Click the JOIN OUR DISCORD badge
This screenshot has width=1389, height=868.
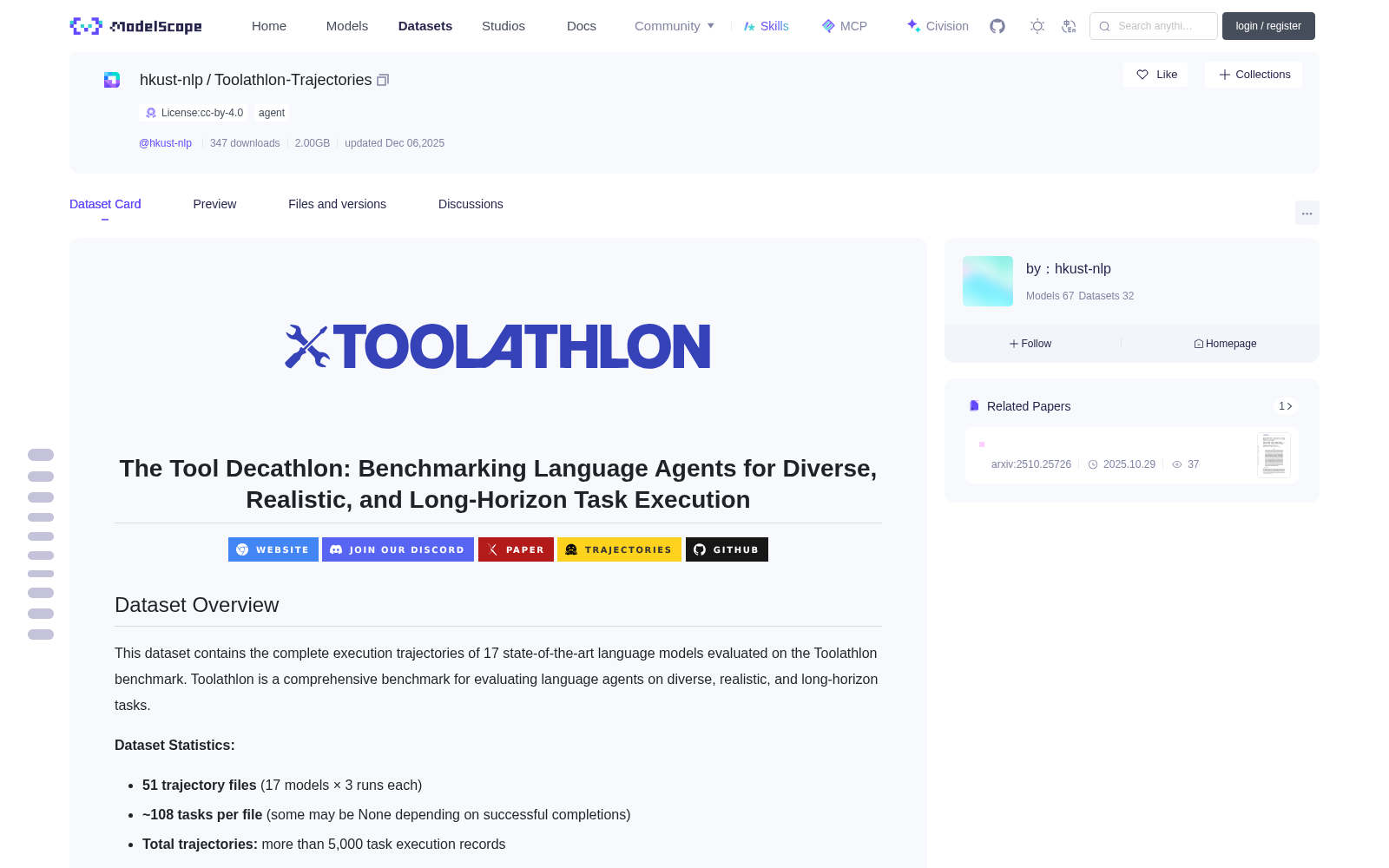coord(398,549)
